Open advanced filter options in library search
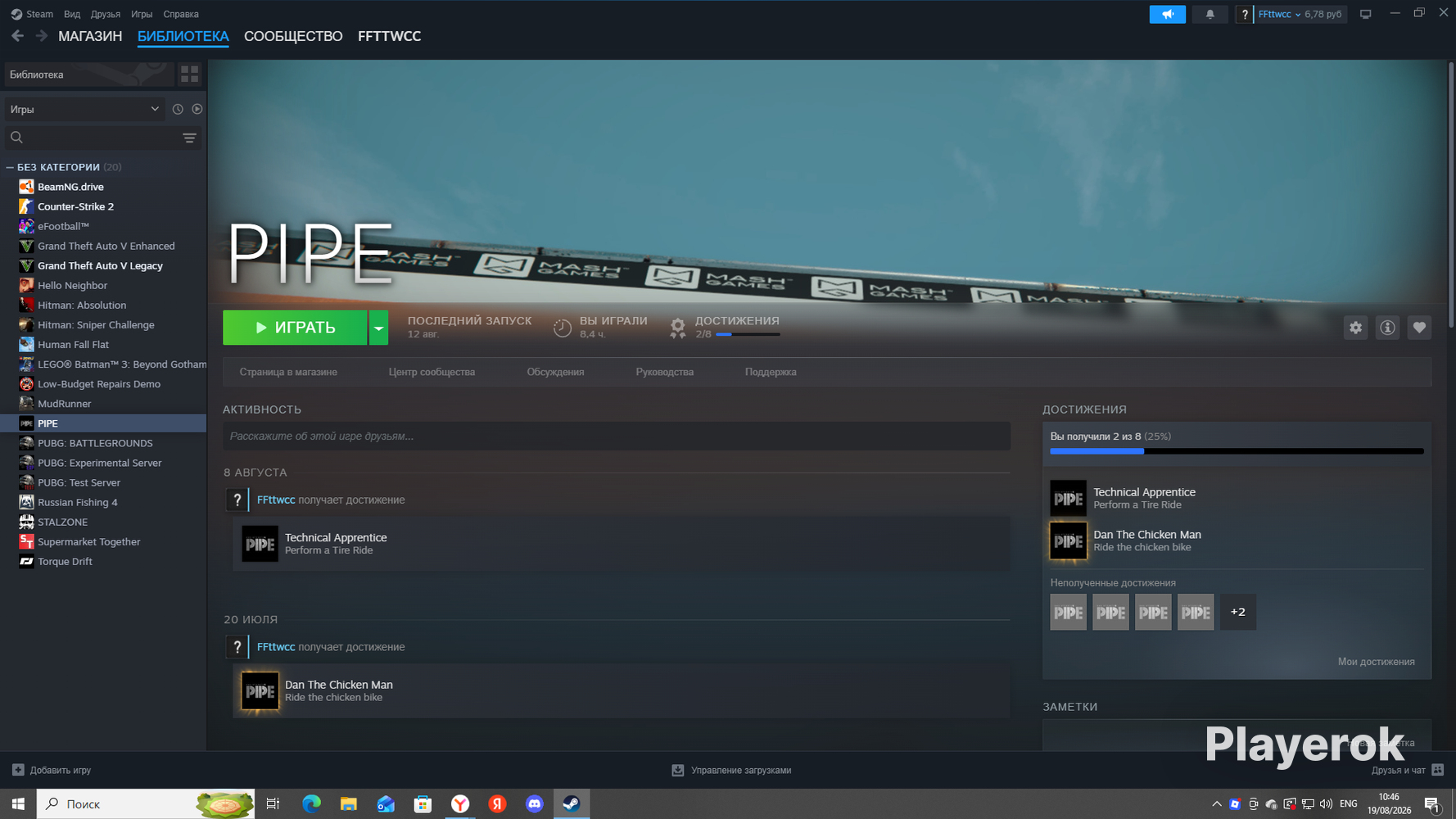 click(x=189, y=138)
